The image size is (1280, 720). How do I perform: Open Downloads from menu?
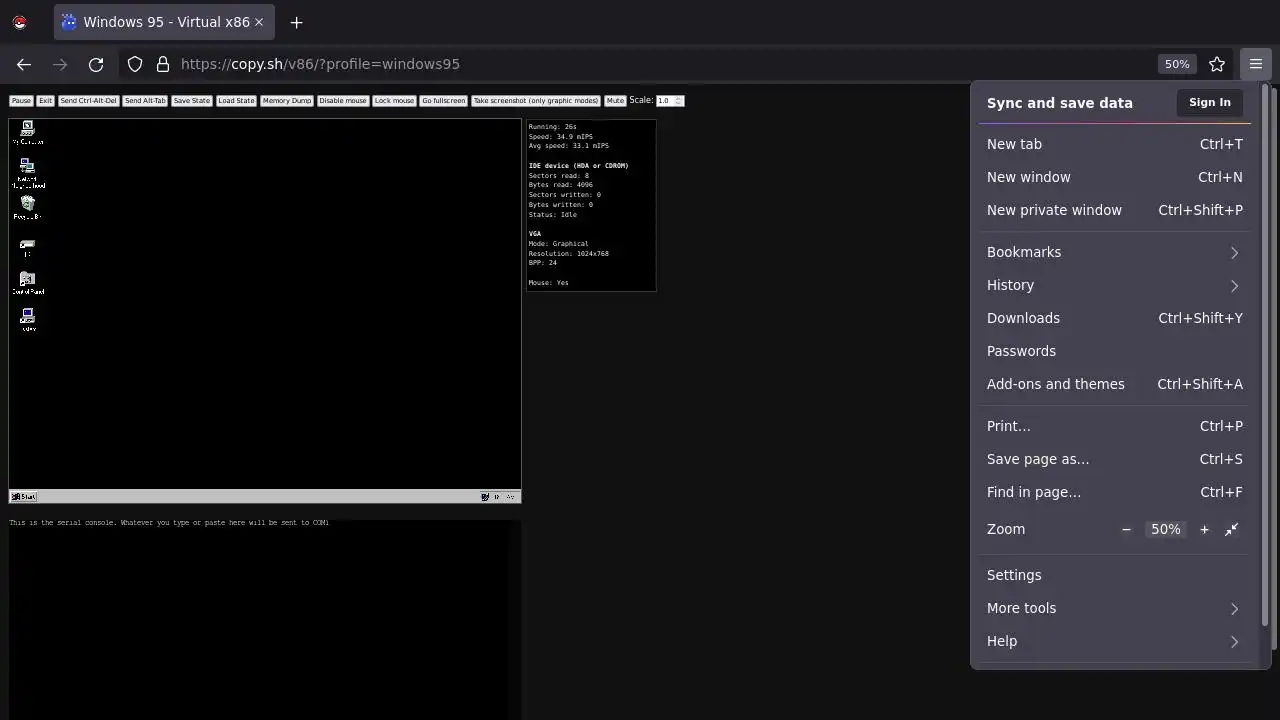point(1115,318)
